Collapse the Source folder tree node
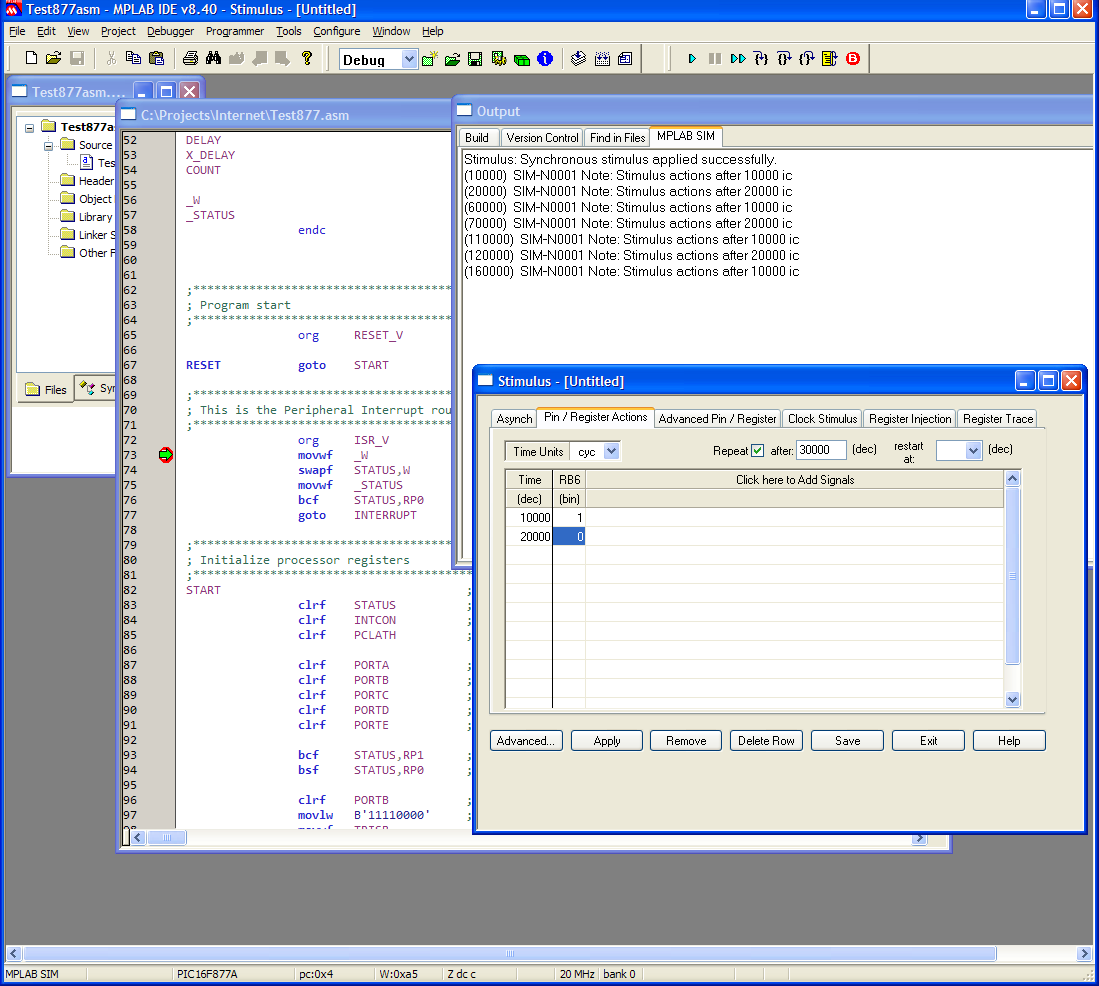The image size is (1099, 986). pos(48,146)
